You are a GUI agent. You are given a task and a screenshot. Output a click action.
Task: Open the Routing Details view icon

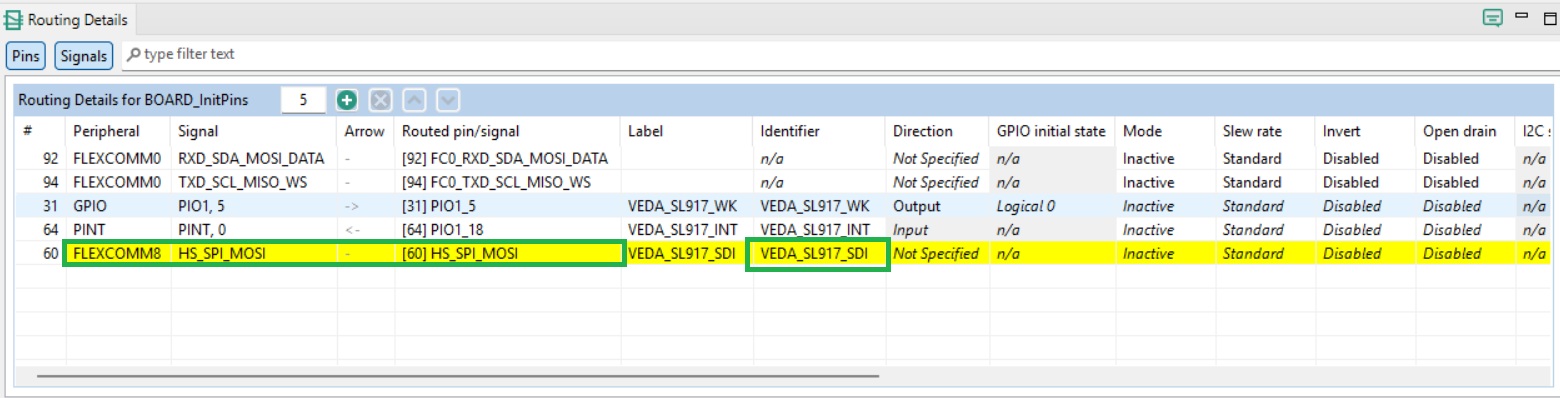(14, 20)
